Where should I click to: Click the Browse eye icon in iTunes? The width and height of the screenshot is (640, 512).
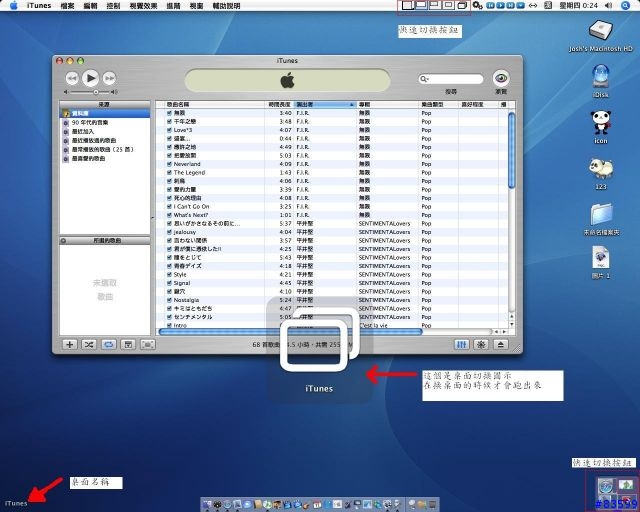pyautogui.click(x=501, y=78)
